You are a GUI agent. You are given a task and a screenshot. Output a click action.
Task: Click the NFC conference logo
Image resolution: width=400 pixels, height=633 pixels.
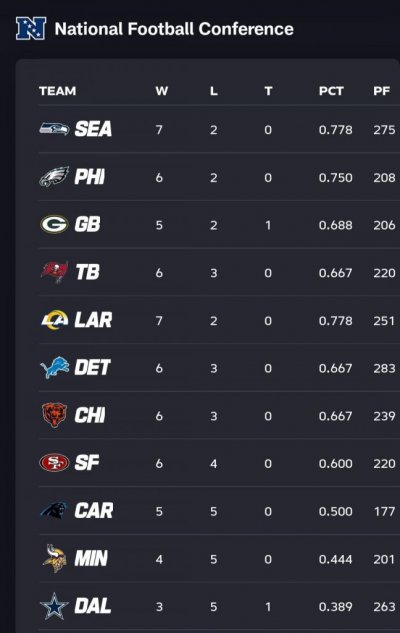pyautogui.click(x=31, y=28)
